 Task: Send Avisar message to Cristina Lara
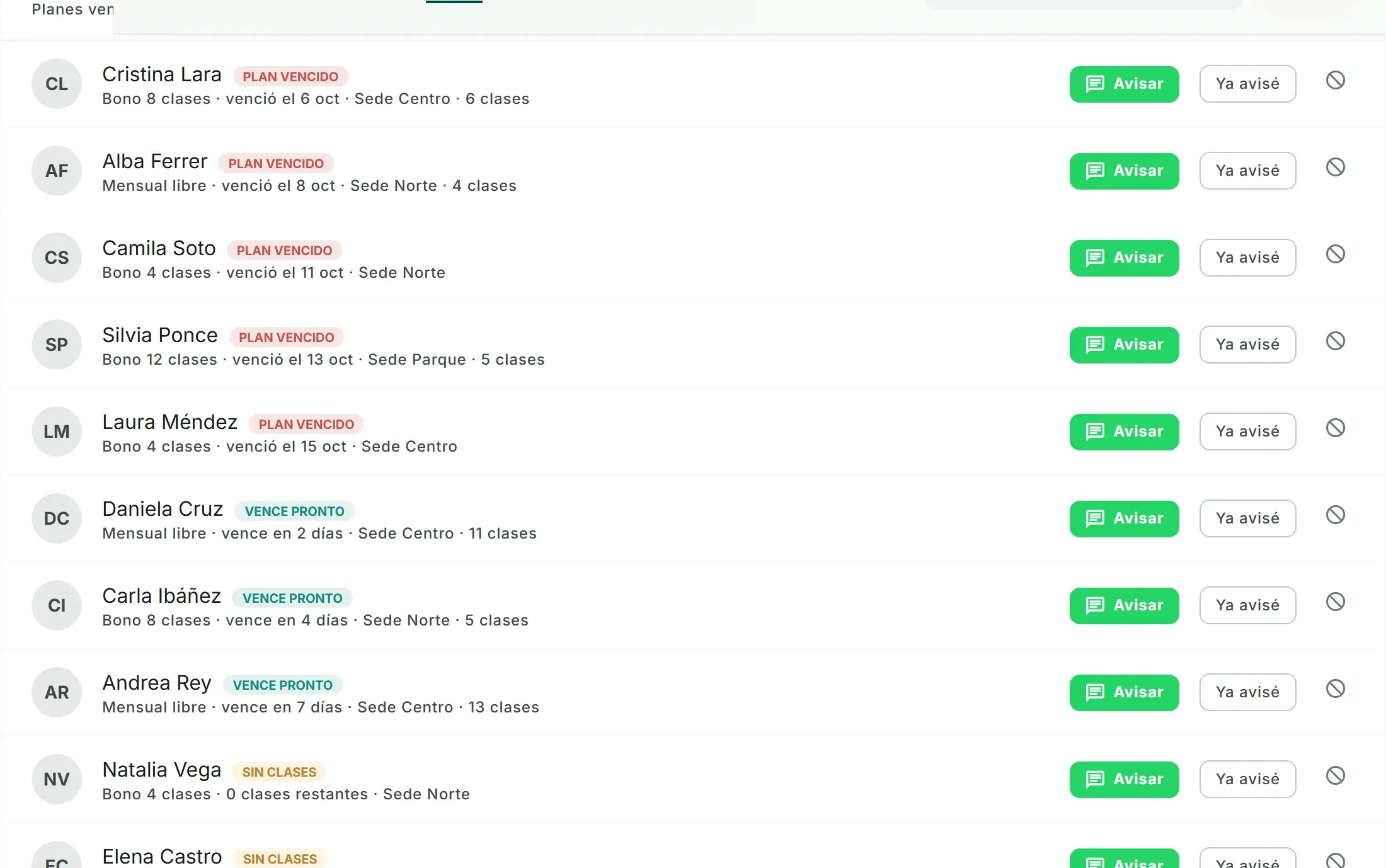1124,84
